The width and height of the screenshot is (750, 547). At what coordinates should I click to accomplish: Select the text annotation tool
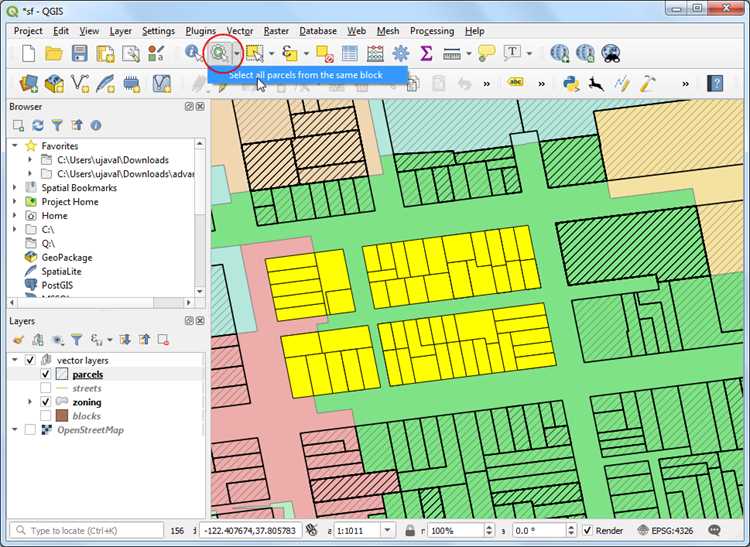click(512, 53)
